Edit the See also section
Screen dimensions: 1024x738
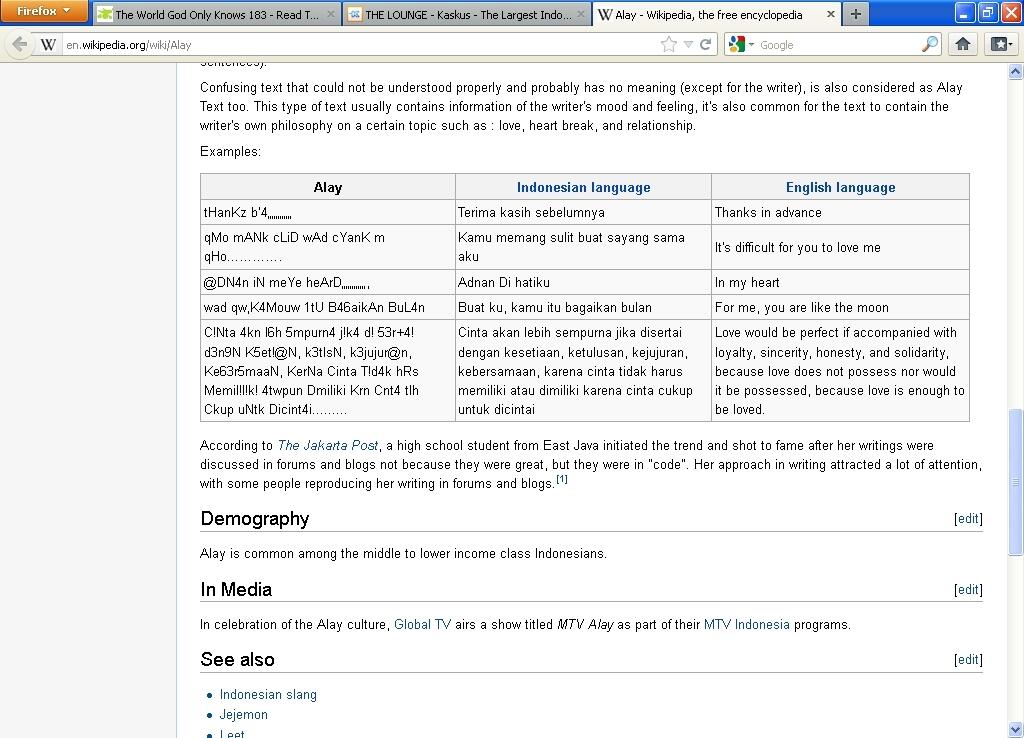pos(968,660)
